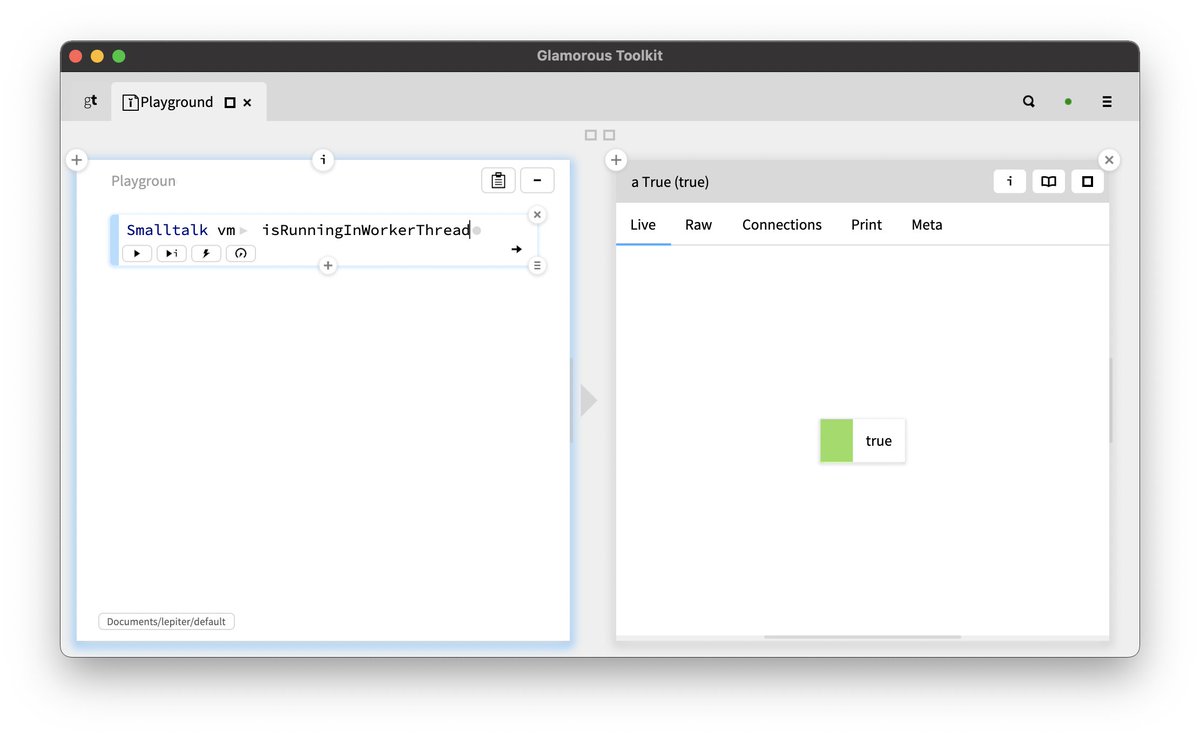Viewport: 1200px width, 737px height.
Task: Click the Playground page title field
Action: tap(143, 181)
